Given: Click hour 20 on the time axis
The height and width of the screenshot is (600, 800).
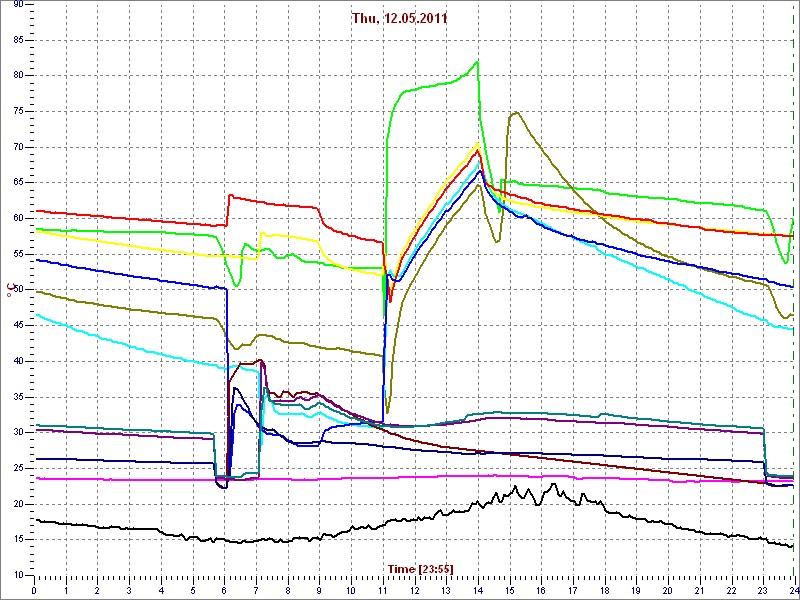Looking at the screenshot, I should coord(667,590).
